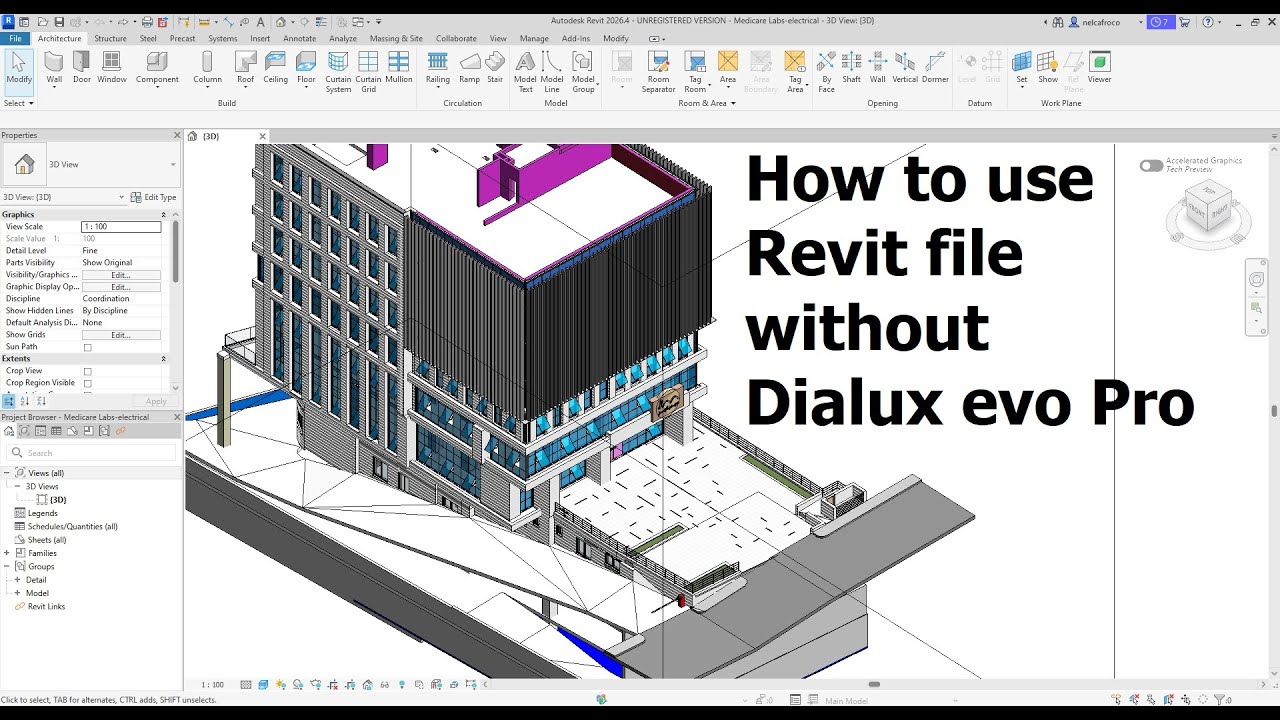This screenshot has height=720, width=1280.
Task: Expand the Model group node
Action: [x=17, y=593]
